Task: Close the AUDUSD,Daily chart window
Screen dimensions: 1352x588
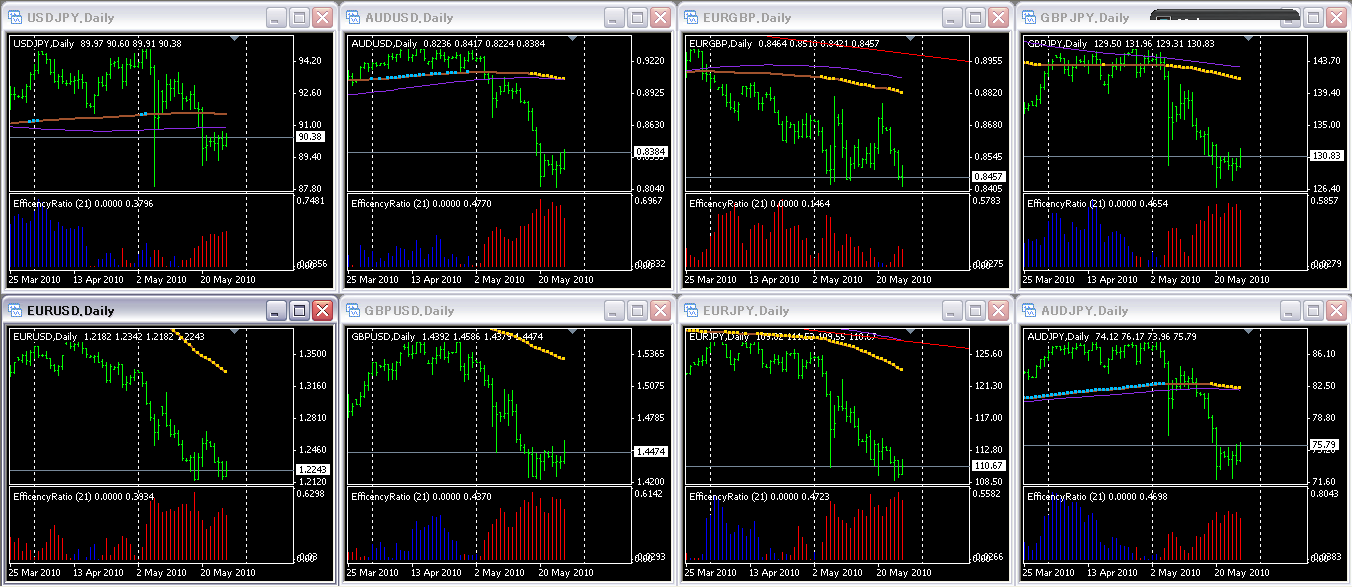Action: [660, 18]
